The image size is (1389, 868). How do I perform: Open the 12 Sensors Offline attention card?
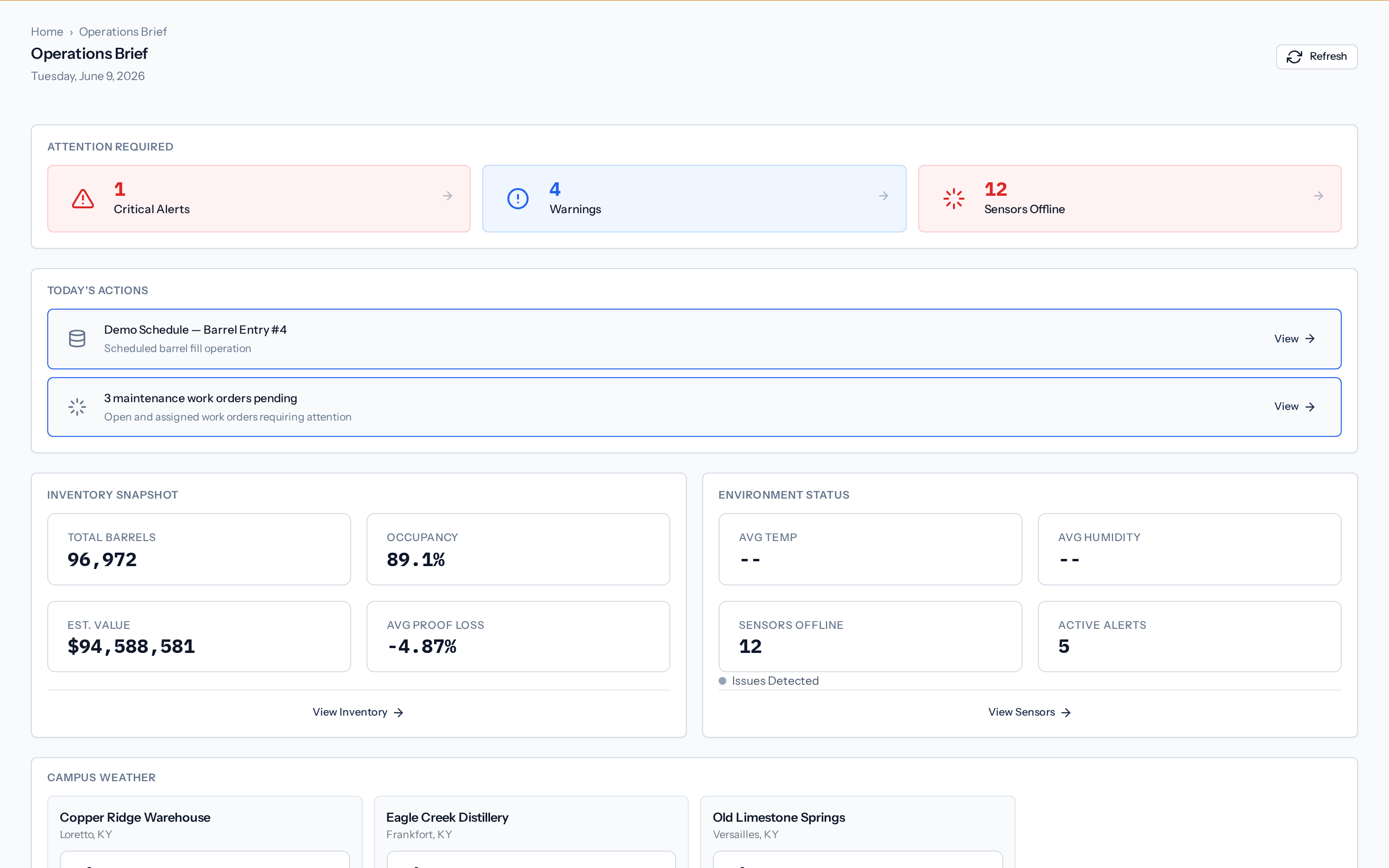pyautogui.click(x=1130, y=199)
